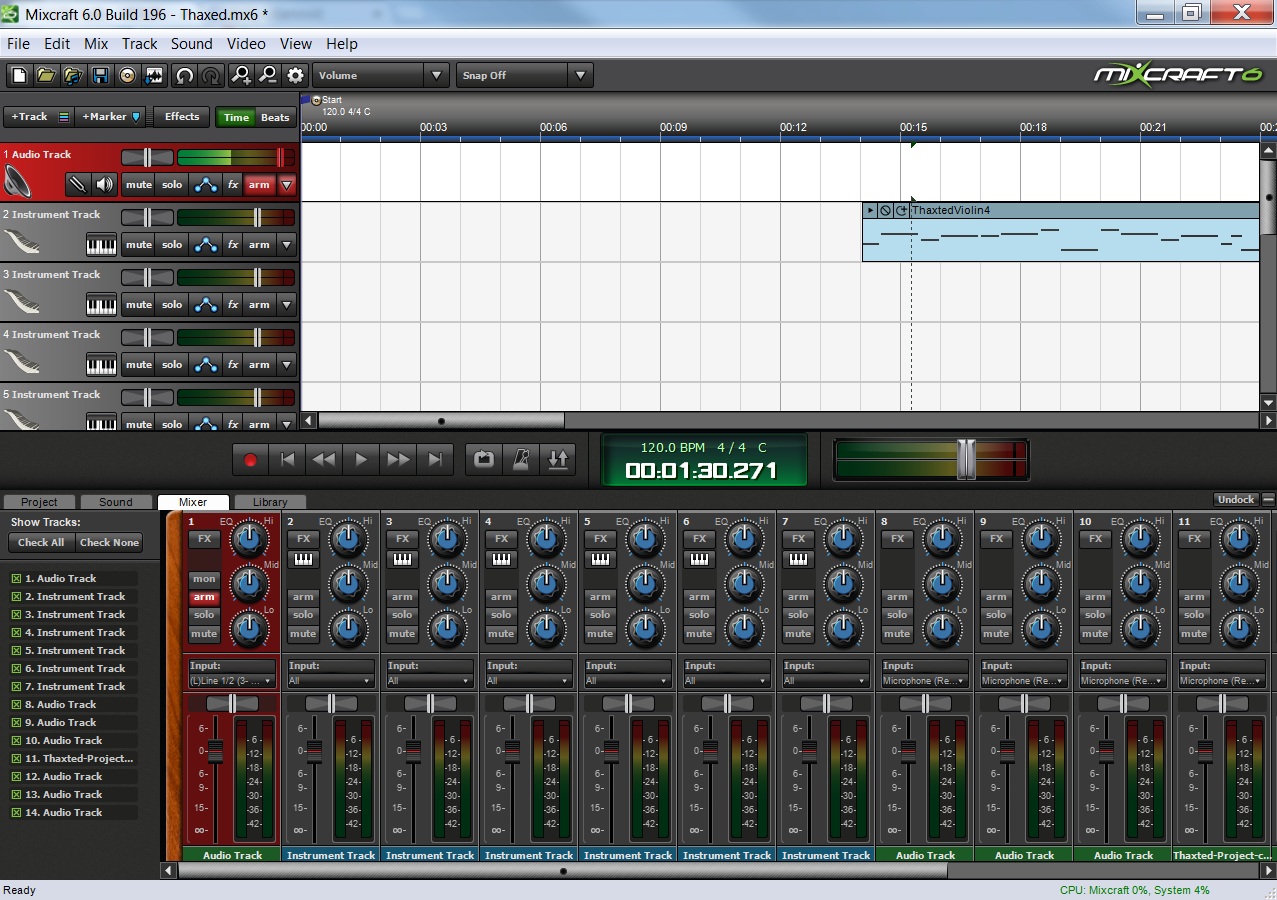Click Check All under Show Tracks

pos(41,543)
